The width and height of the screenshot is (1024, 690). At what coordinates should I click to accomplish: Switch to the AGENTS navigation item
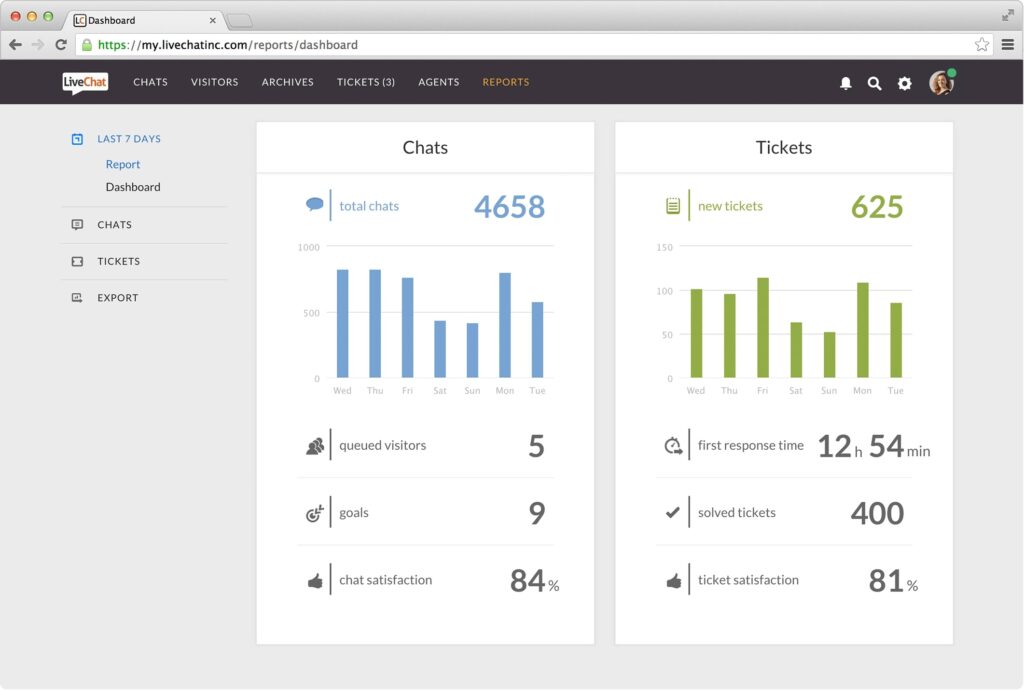pyautogui.click(x=438, y=83)
